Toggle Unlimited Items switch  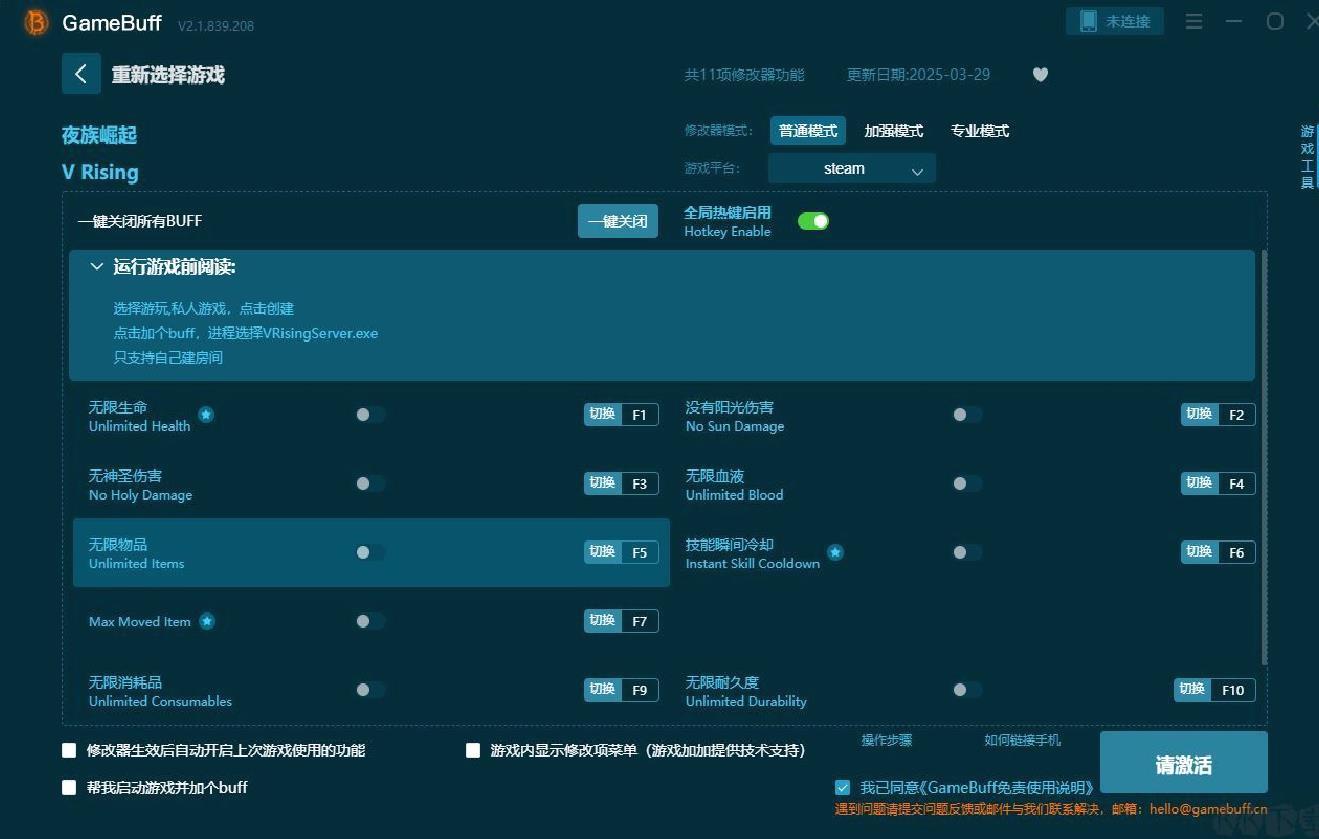pos(370,552)
